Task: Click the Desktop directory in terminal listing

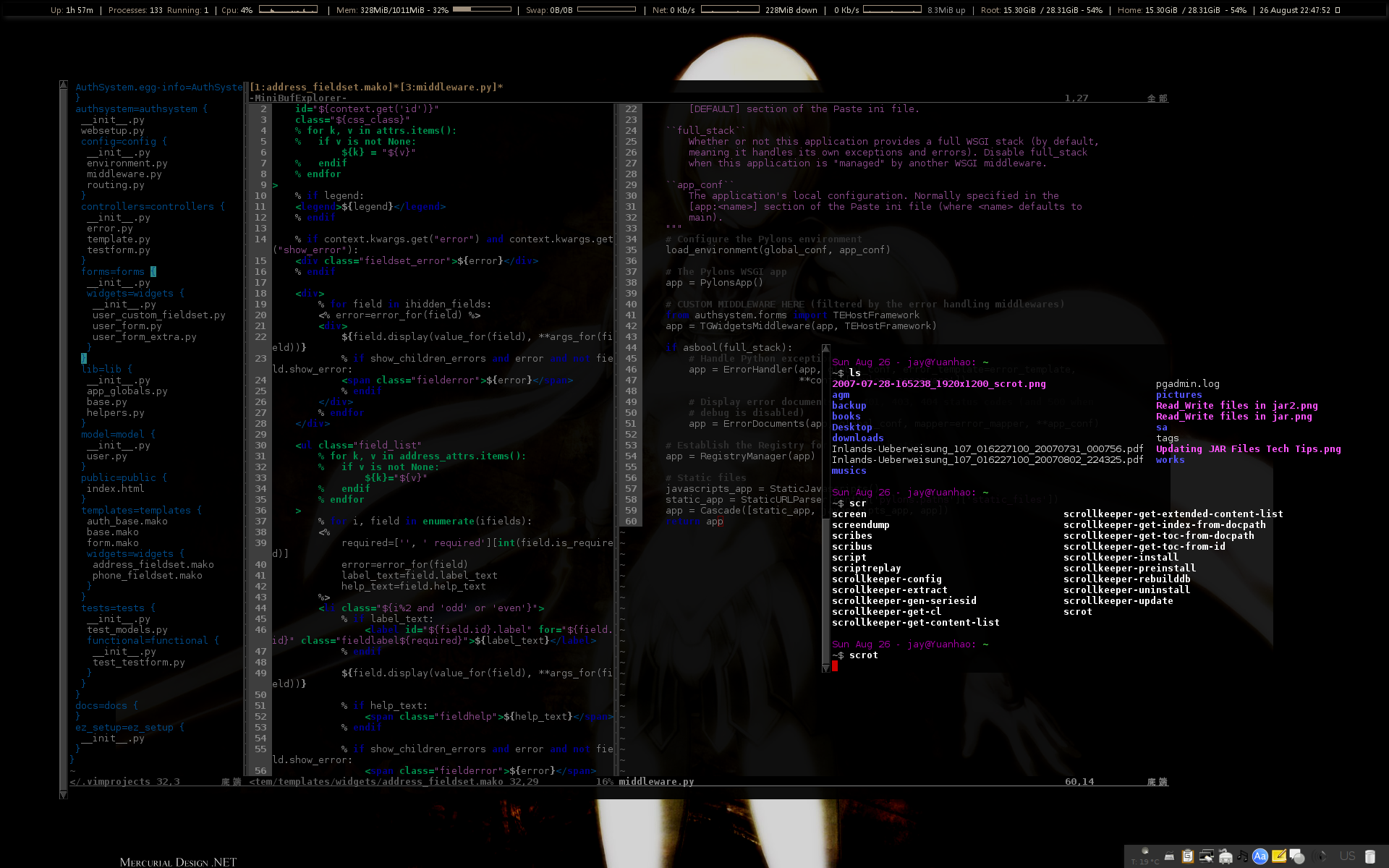Action: (852, 427)
